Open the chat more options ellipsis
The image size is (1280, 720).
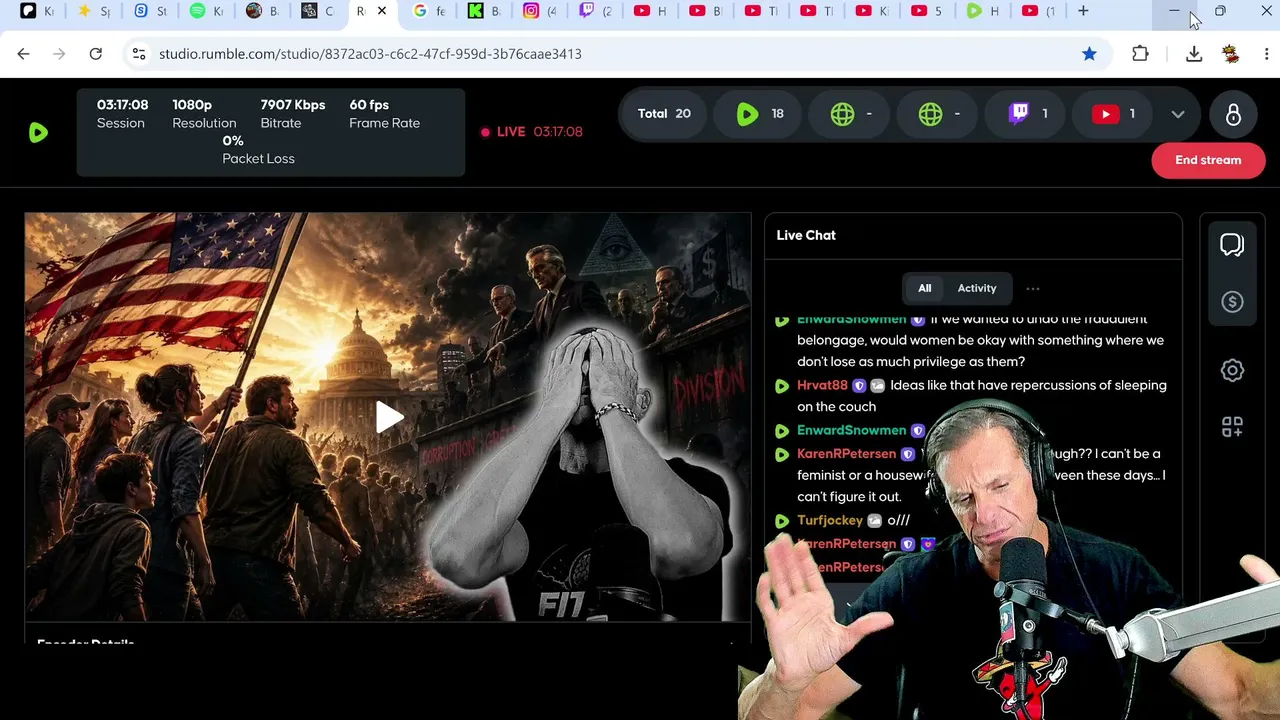click(1033, 288)
